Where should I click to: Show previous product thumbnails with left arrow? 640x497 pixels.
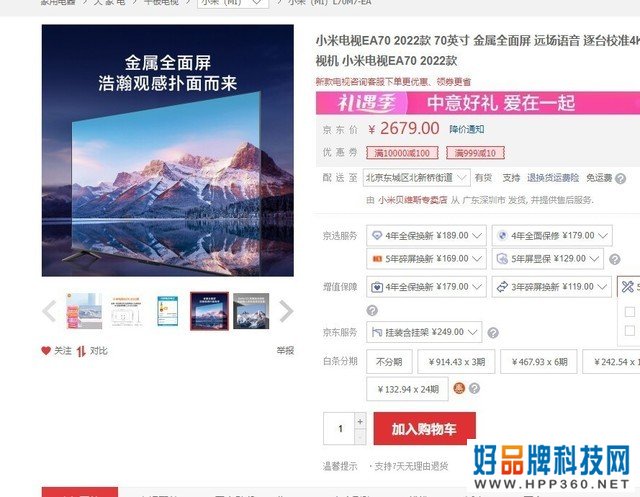tap(49, 311)
